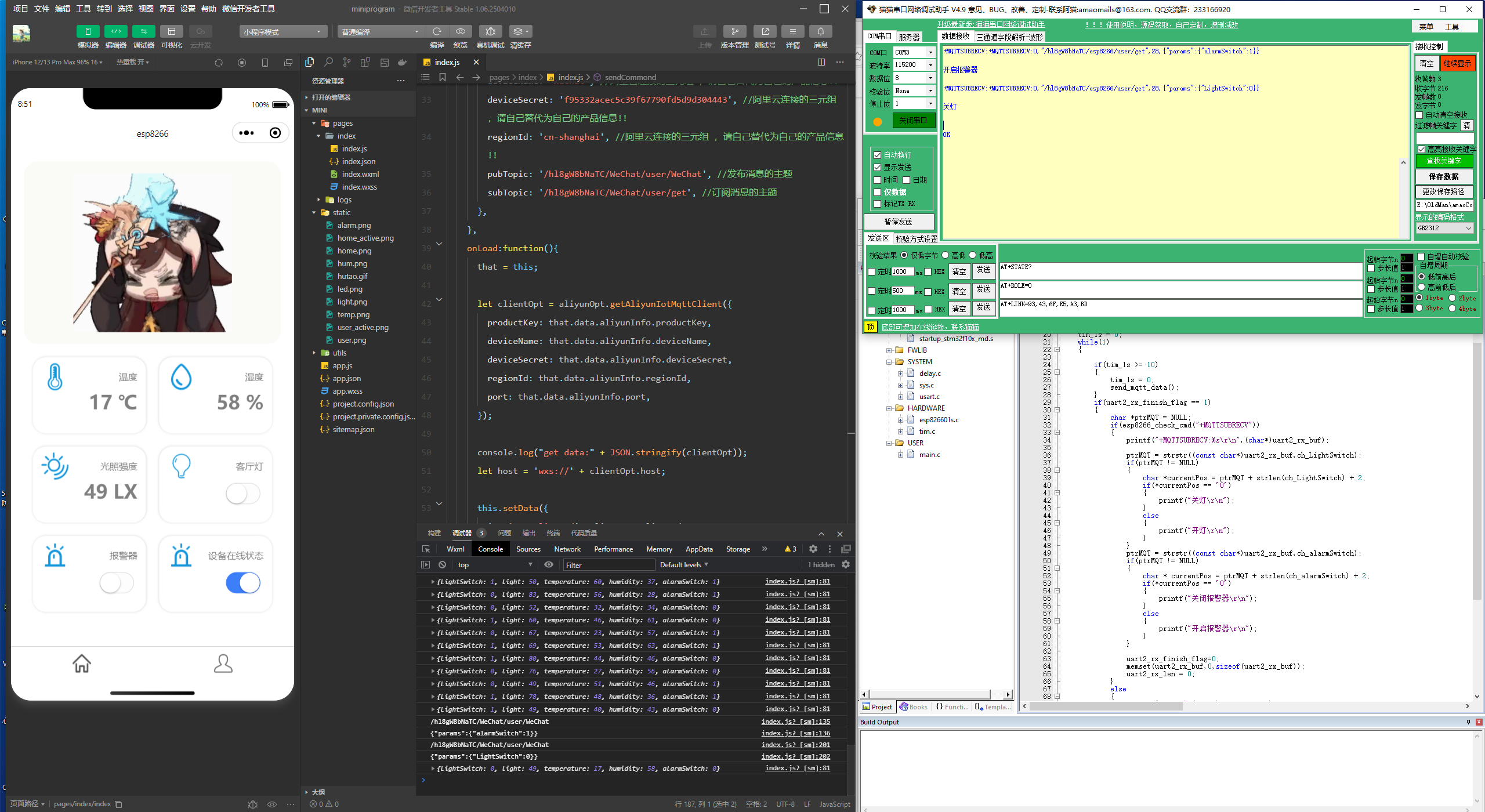Open the 波特率 115200 dropdown
Viewport: 1485px width, 812px height.
pyautogui.click(x=930, y=65)
